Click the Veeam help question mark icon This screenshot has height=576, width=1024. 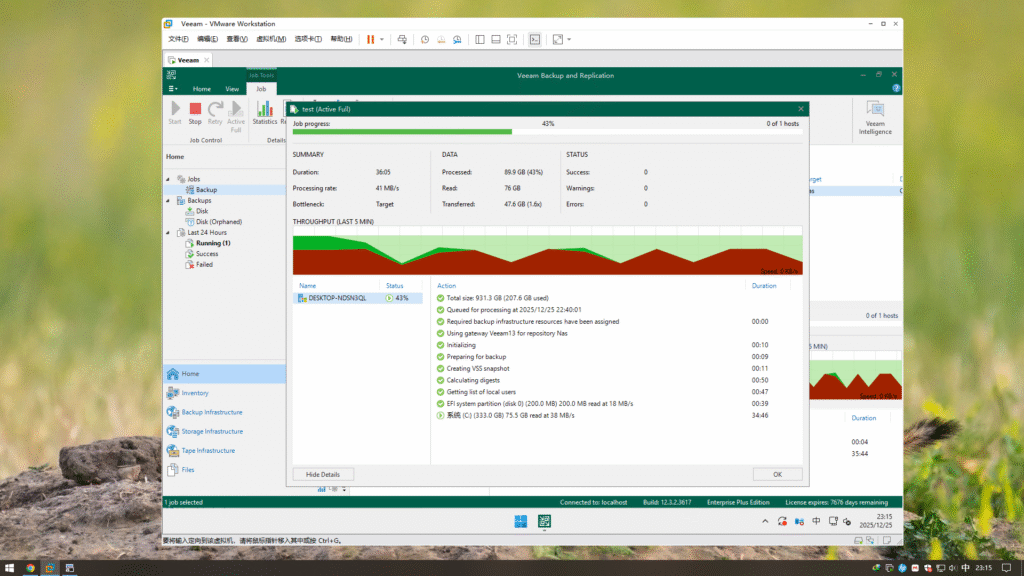click(896, 88)
